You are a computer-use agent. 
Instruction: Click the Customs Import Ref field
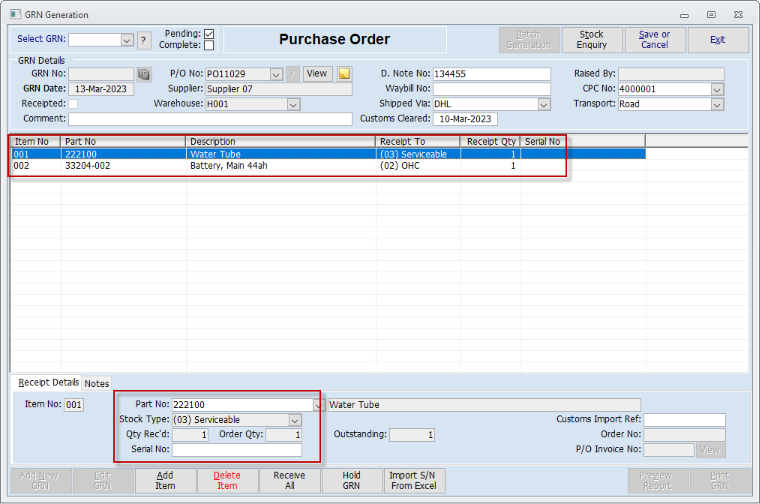click(684, 420)
